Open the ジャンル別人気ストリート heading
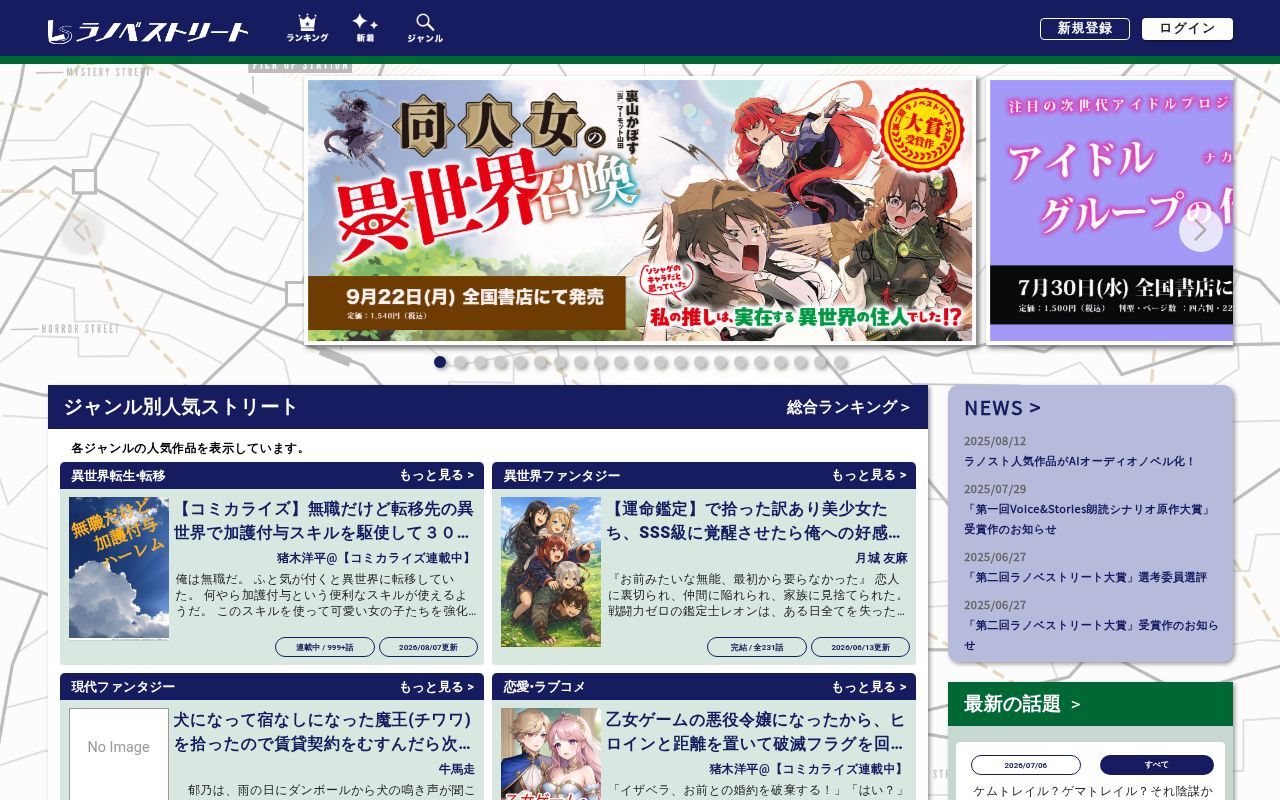 181,407
